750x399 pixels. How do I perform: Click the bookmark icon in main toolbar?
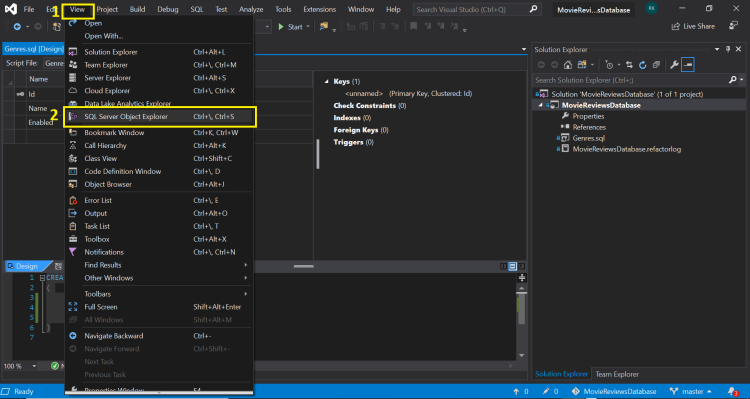coord(413,27)
